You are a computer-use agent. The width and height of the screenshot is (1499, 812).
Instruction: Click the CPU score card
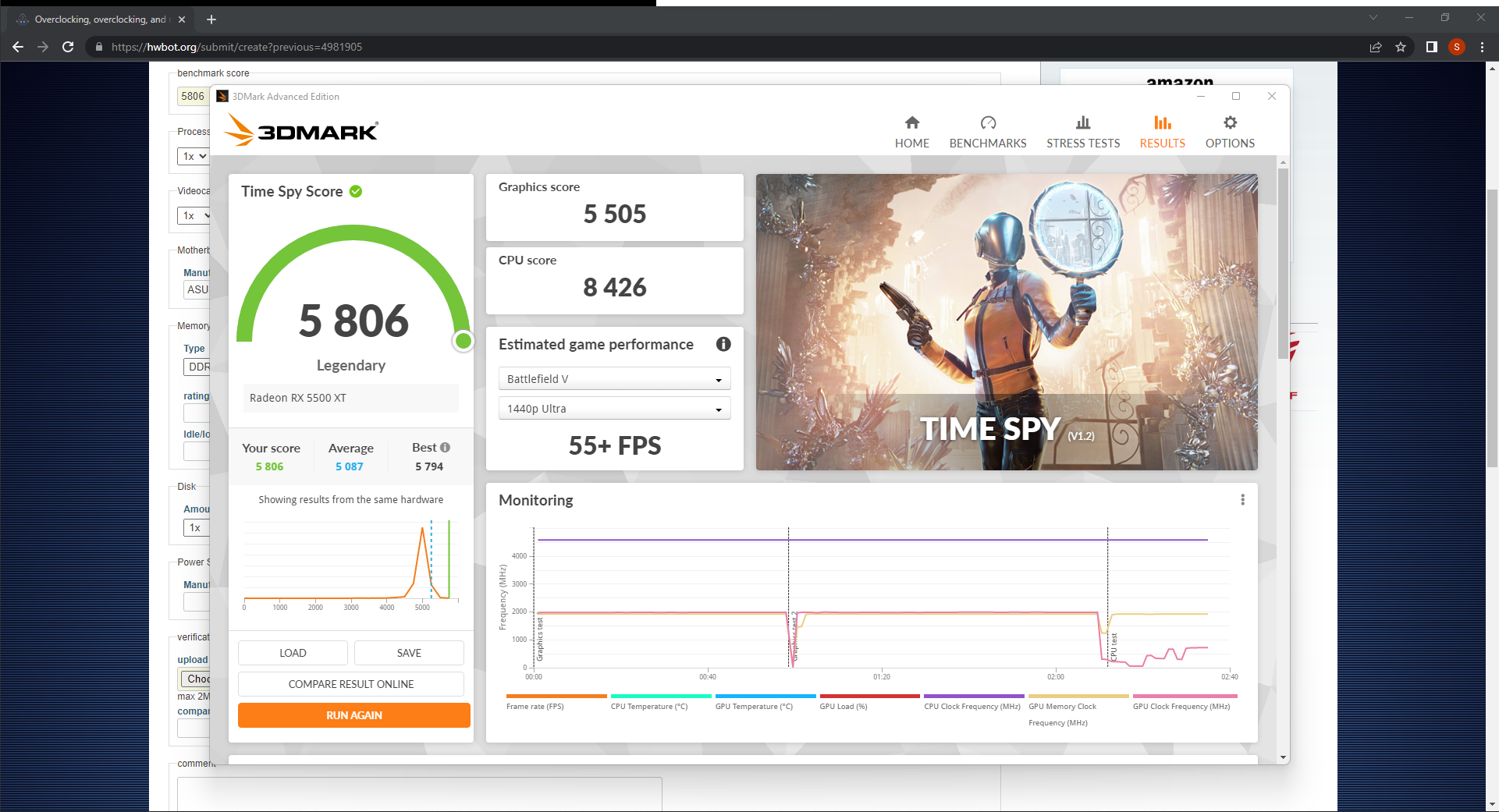pyautogui.click(x=614, y=281)
